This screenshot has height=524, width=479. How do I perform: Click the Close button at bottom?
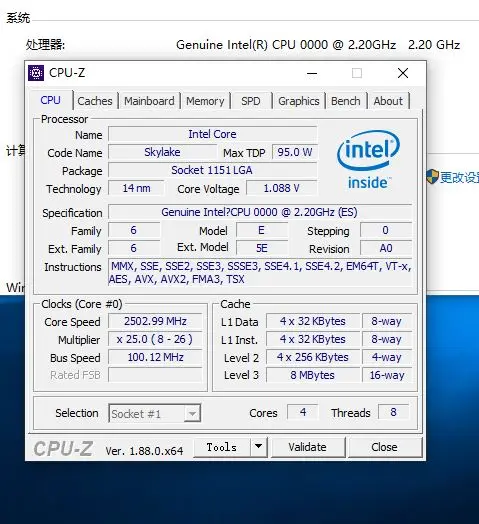pos(384,447)
